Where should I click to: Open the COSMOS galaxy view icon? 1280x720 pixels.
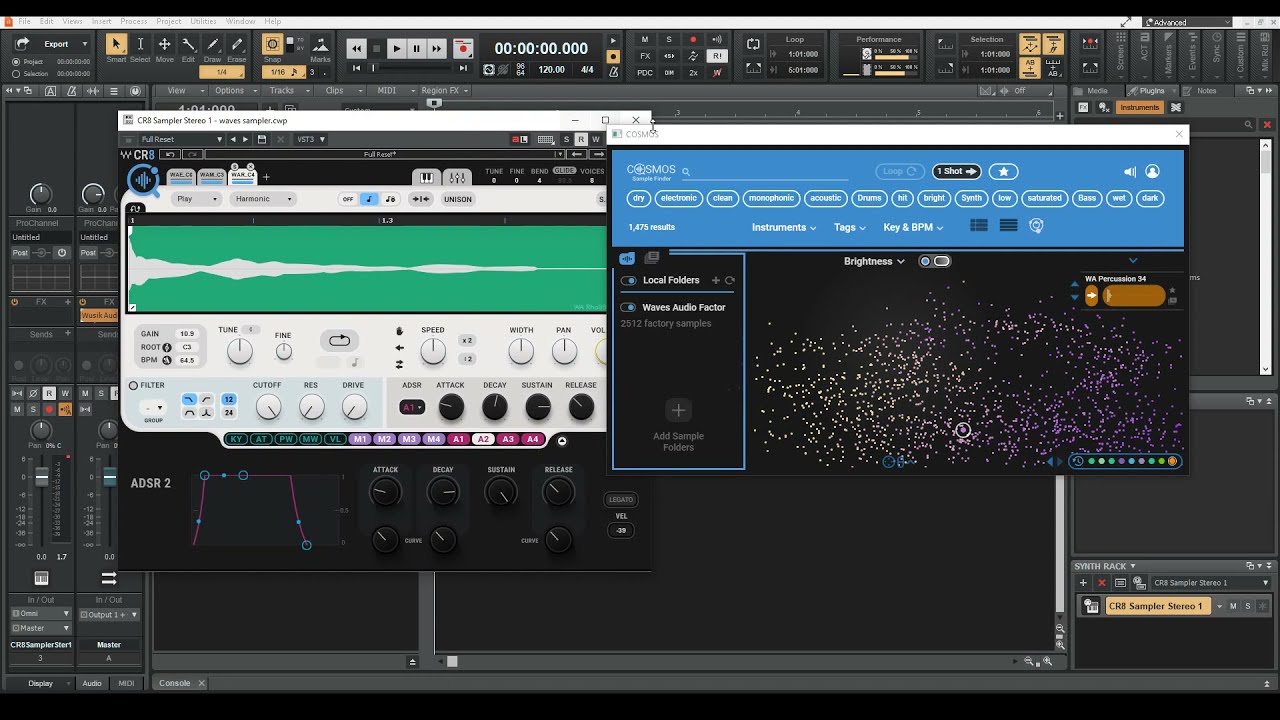[1036, 226]
